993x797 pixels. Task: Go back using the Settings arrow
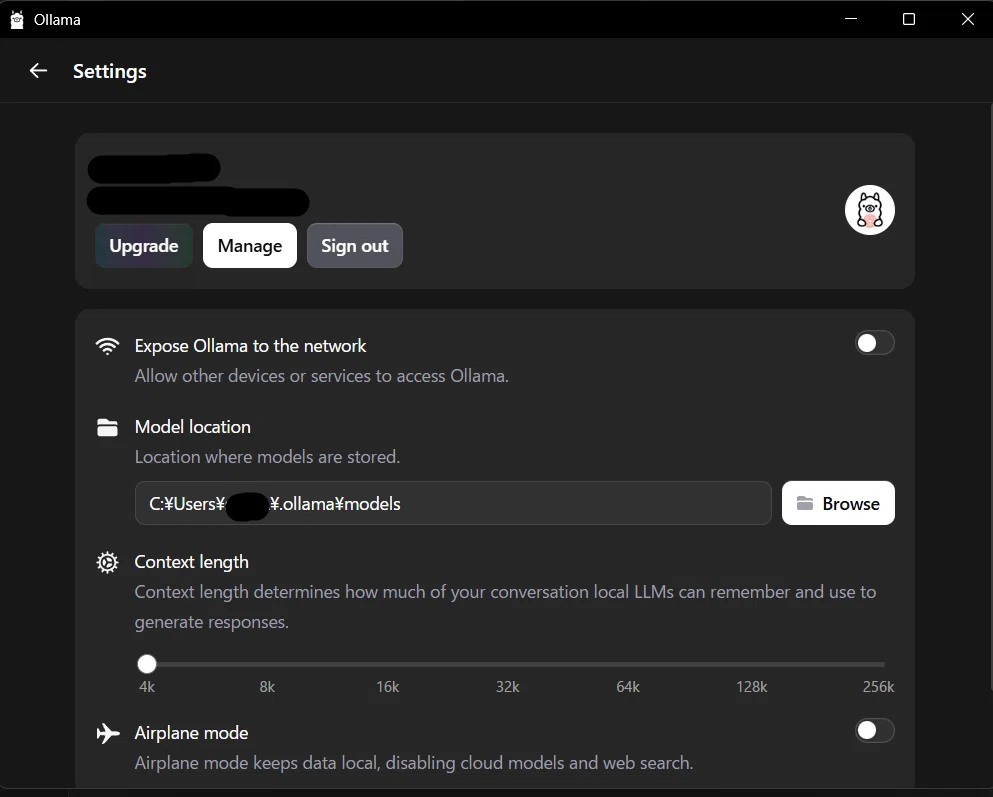tap(39, 71)
